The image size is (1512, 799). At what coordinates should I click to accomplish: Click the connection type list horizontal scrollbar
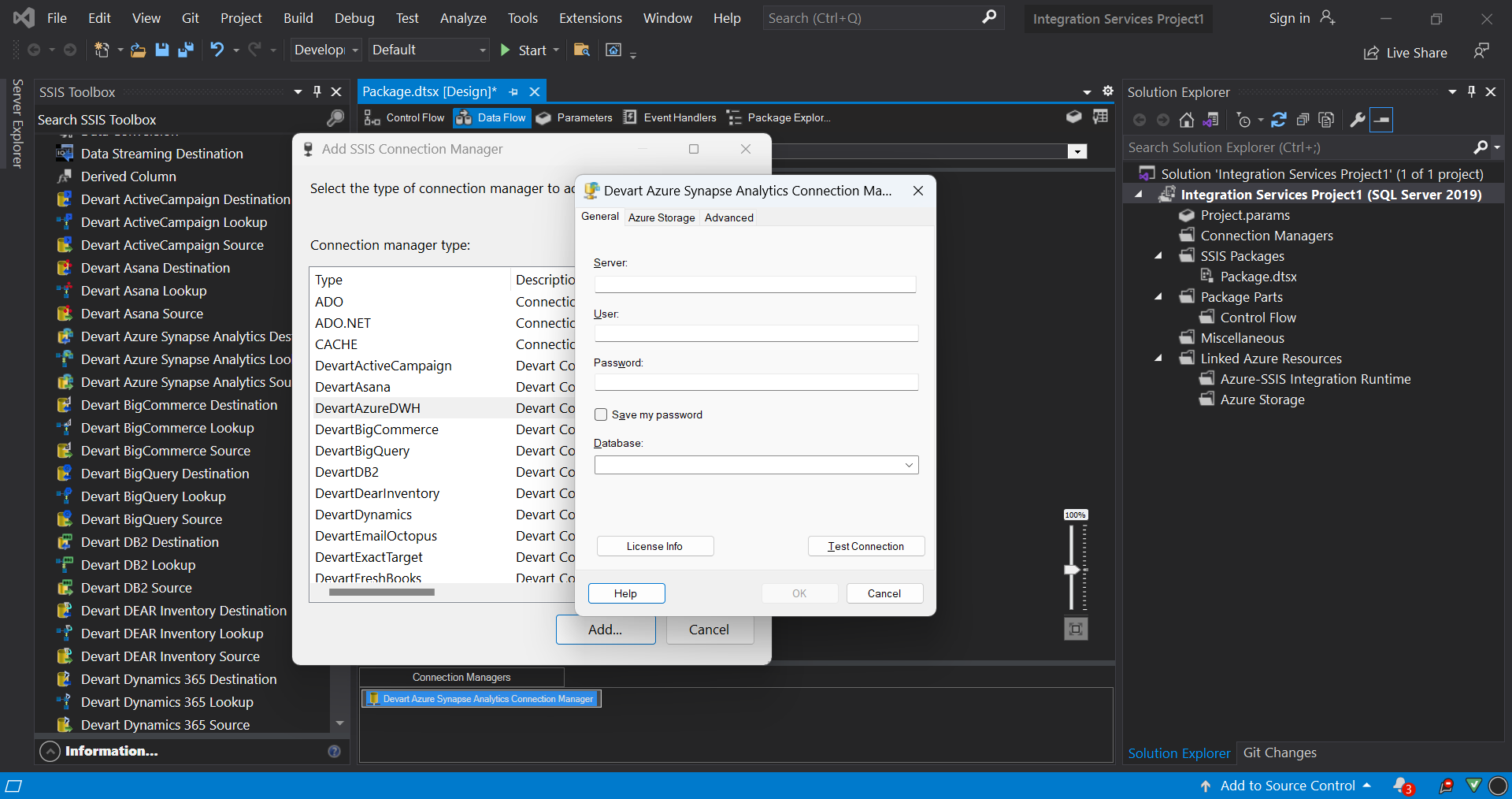(x=381, y=592)
